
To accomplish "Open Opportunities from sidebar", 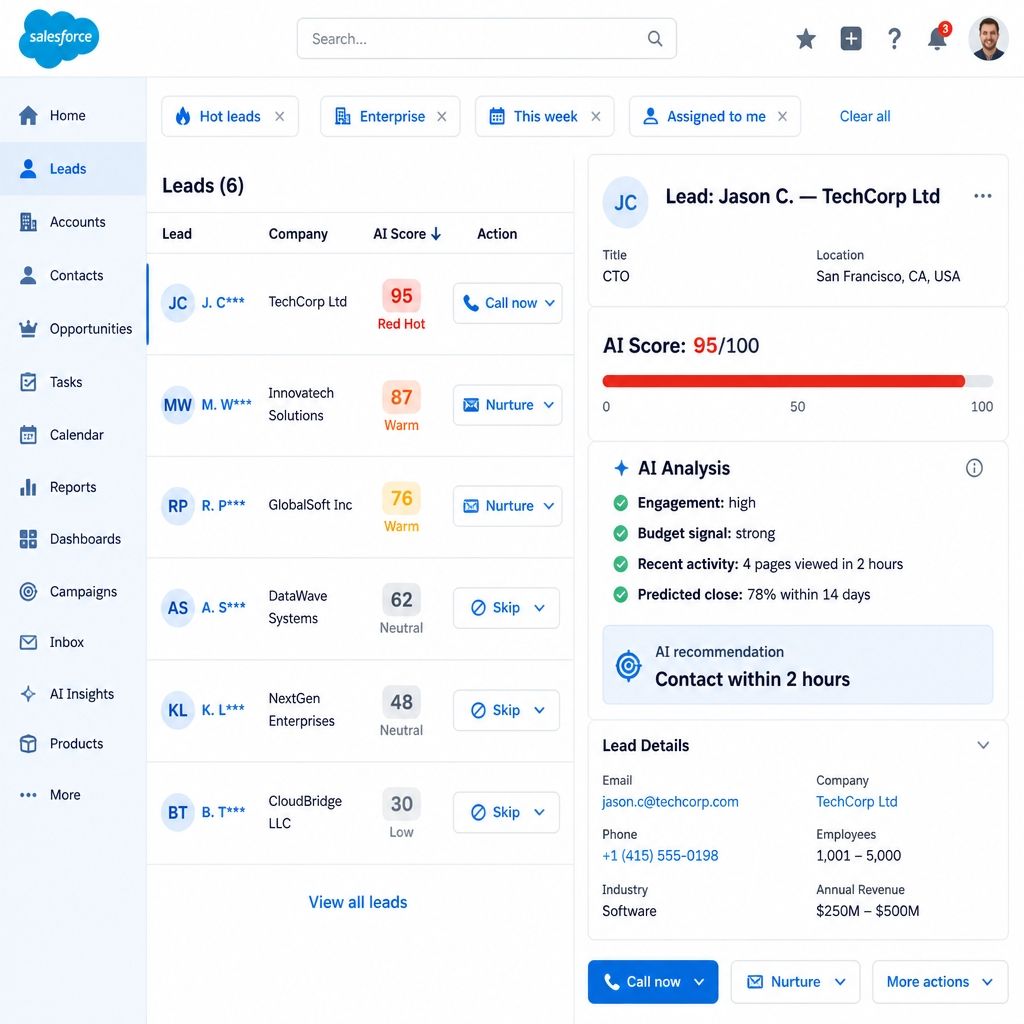I will coord(73,328).
